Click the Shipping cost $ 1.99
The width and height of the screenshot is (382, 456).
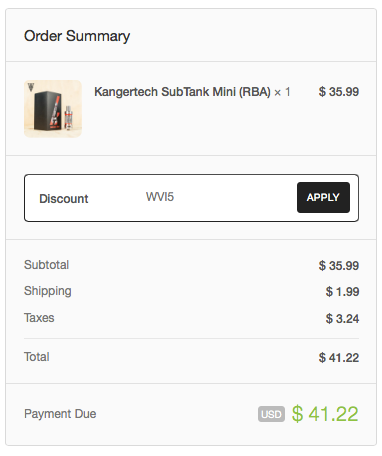point(342,292)
